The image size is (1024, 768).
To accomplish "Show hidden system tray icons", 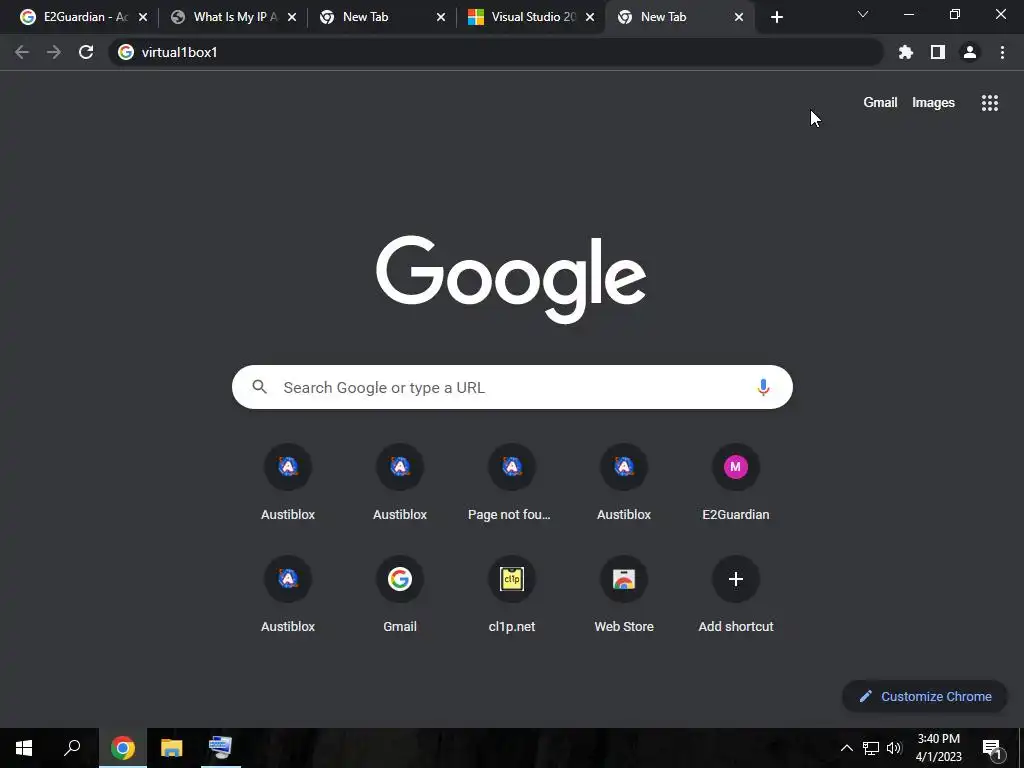I will click(x=846, y=748).
